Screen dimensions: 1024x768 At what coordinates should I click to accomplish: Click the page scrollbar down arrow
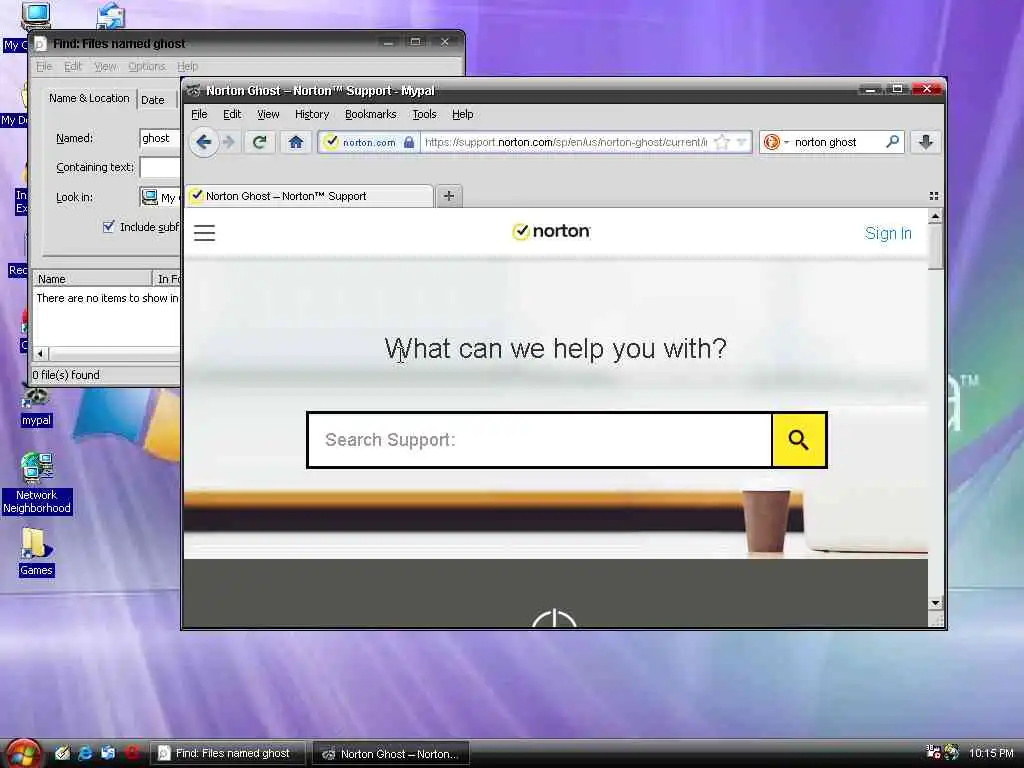tap(935, 603)
